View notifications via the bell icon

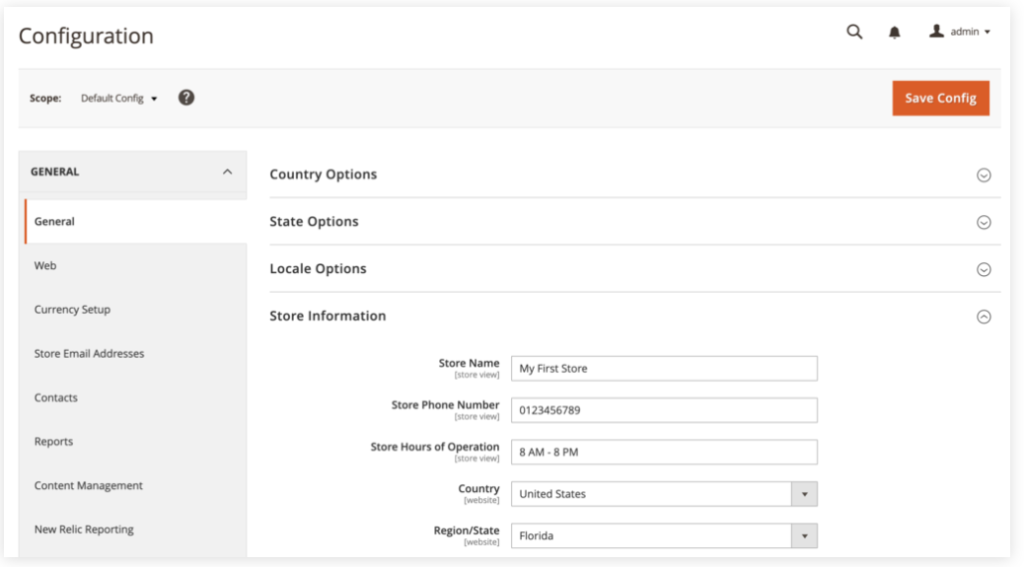coord(894,32)
